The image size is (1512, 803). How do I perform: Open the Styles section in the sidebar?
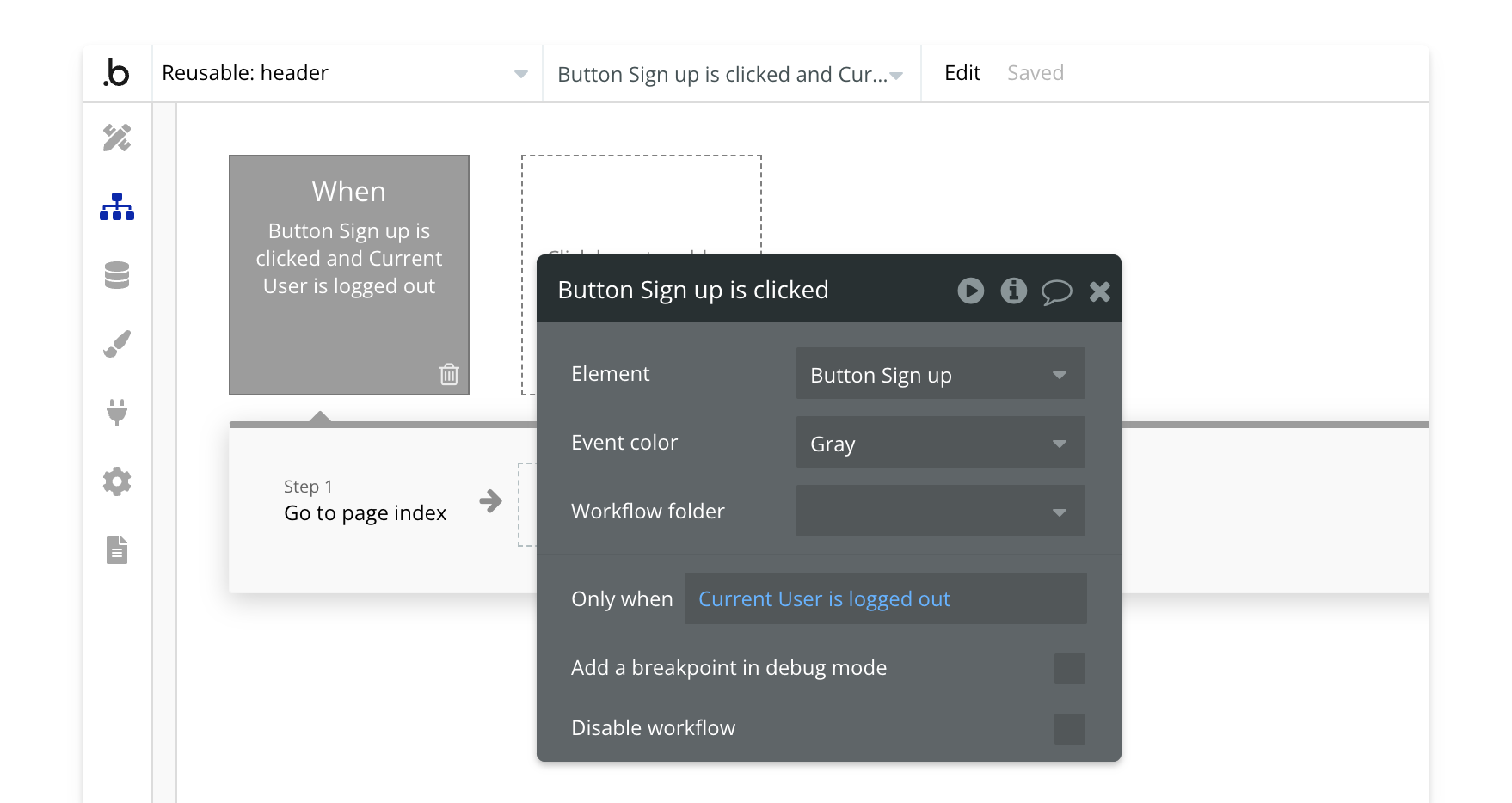pos(116,342)
